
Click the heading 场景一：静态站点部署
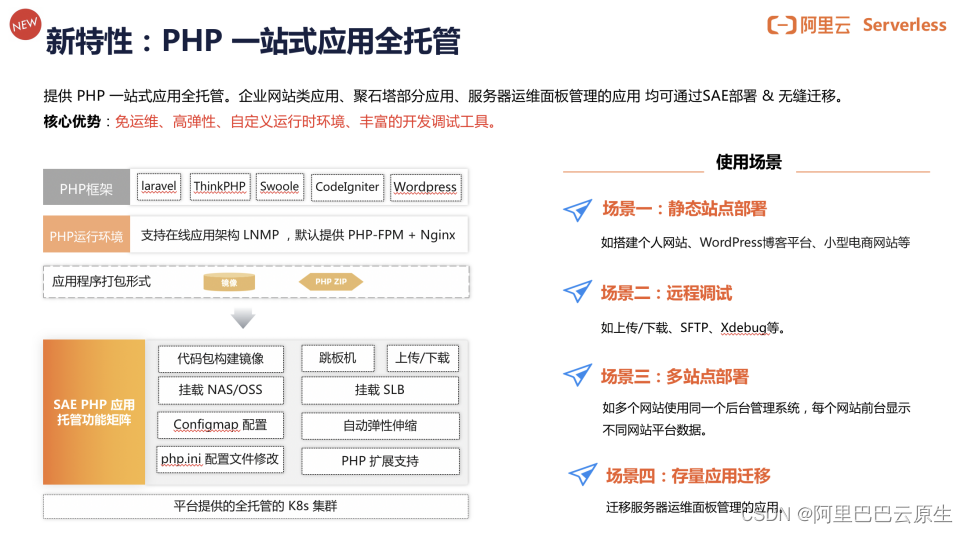point(685,209)
